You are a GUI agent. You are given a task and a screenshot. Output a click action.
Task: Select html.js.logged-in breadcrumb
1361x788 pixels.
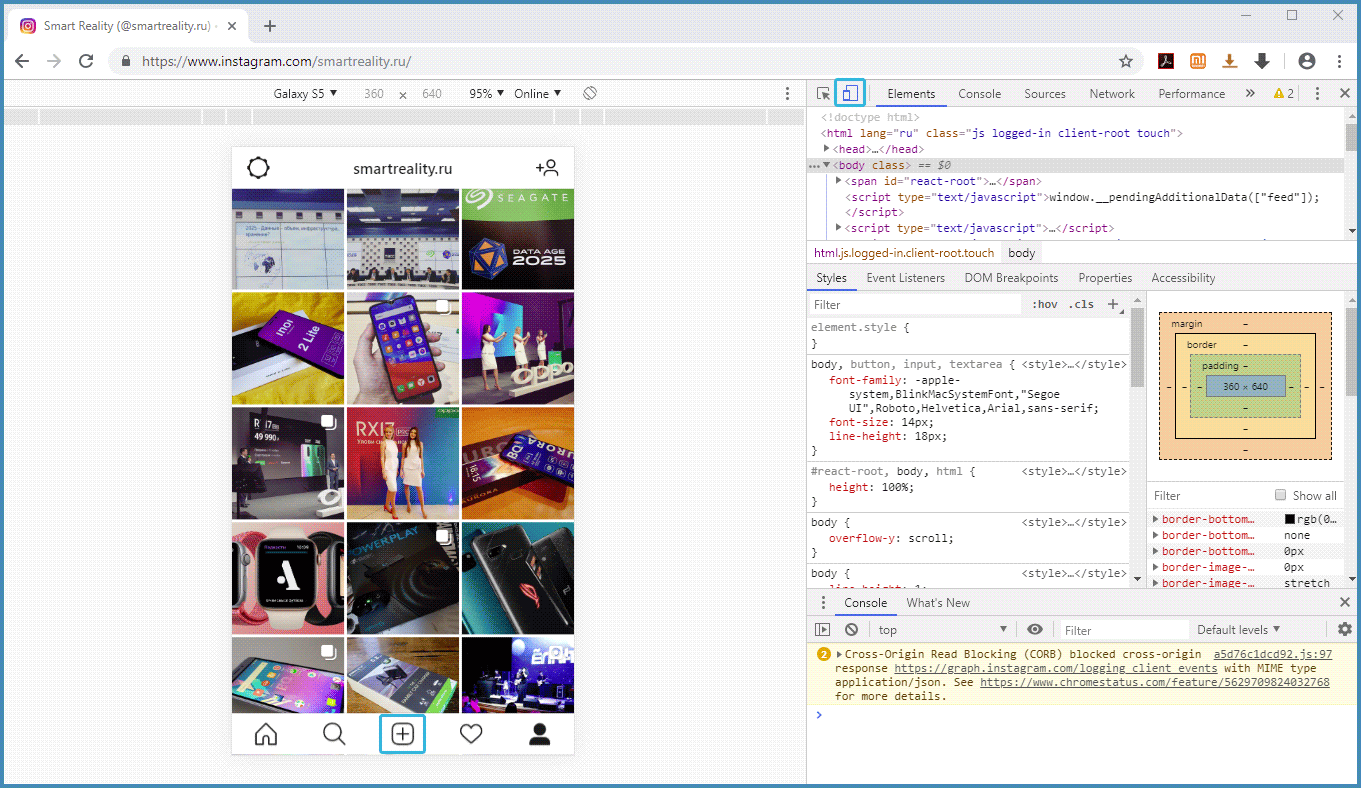[x=904, y=253]
